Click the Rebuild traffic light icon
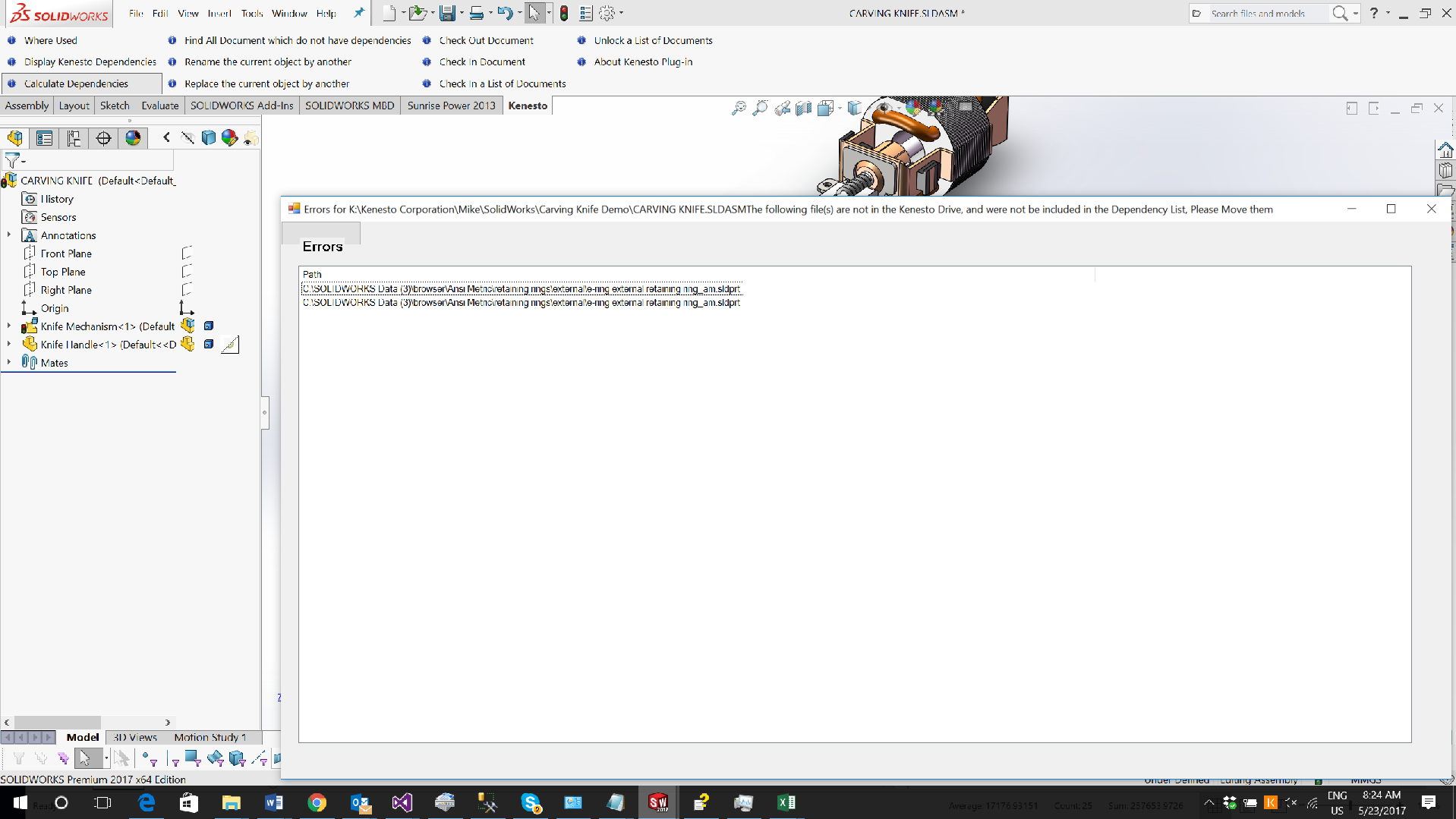 point(564,13)
